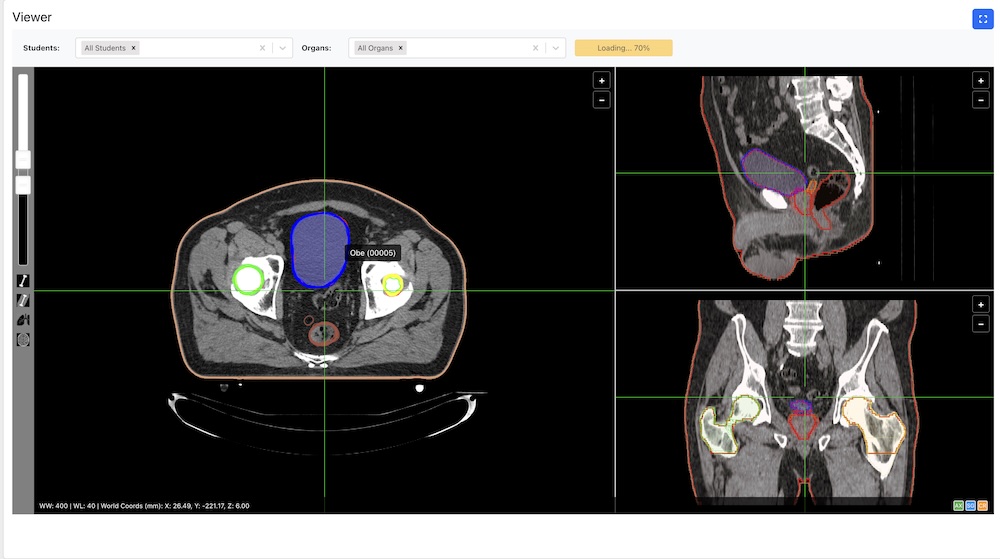Click the black lower part of slider track
Screen dimensions: 1000x559
[23, 229]
